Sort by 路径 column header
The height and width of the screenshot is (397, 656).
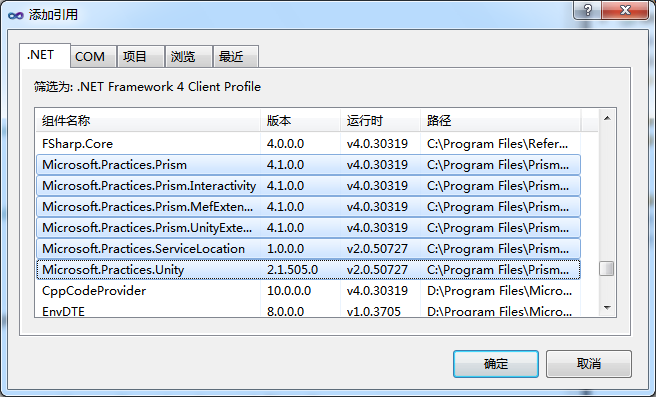500,121
